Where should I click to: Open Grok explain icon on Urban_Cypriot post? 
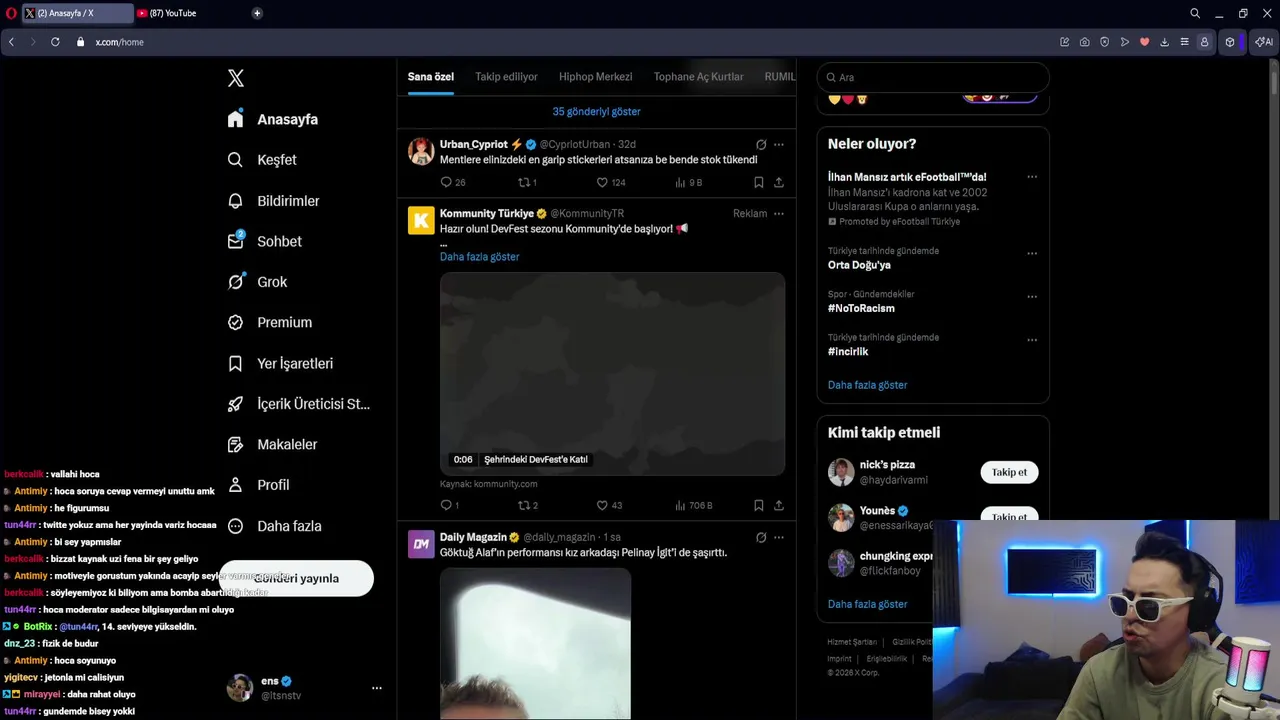761,144
